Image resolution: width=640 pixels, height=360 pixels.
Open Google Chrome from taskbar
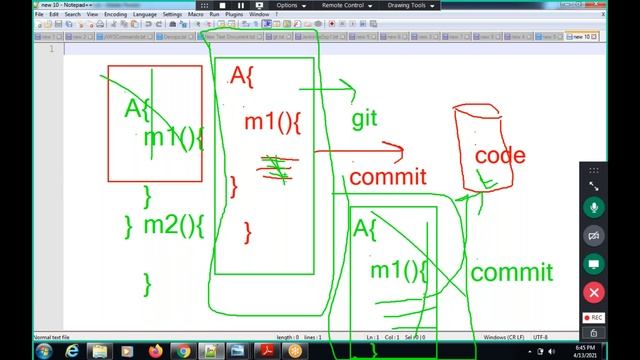coord(183,351)
